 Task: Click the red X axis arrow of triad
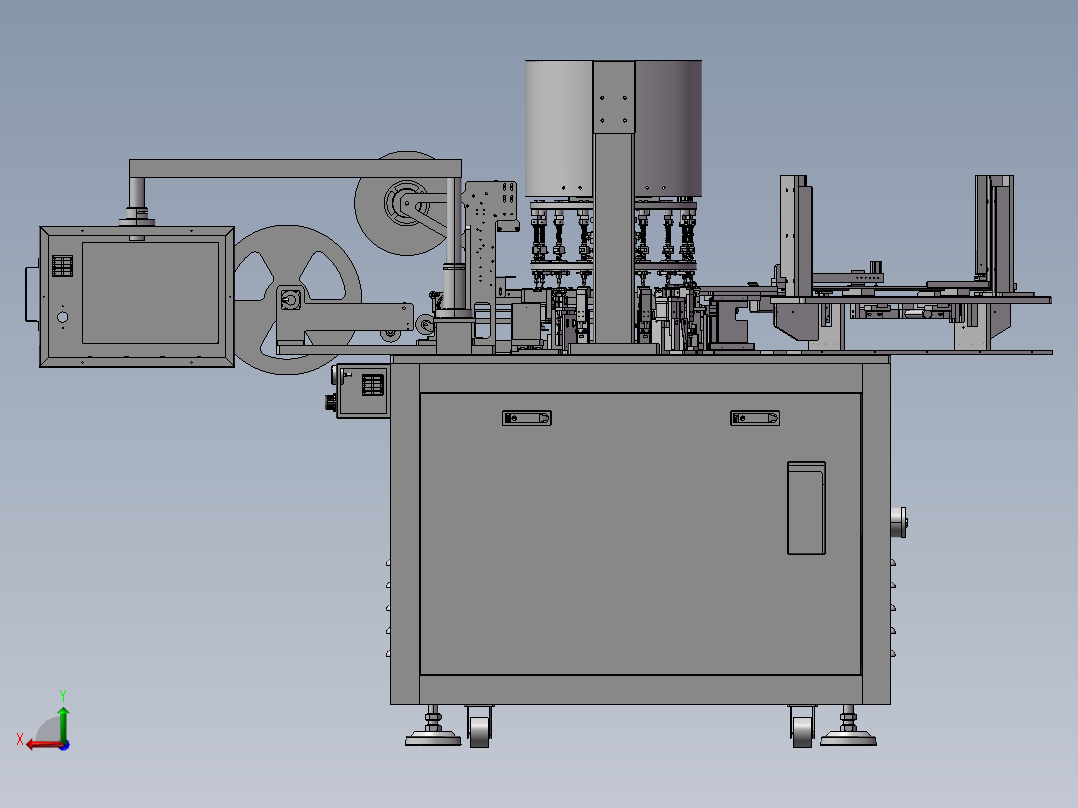[x=43, y=744]
